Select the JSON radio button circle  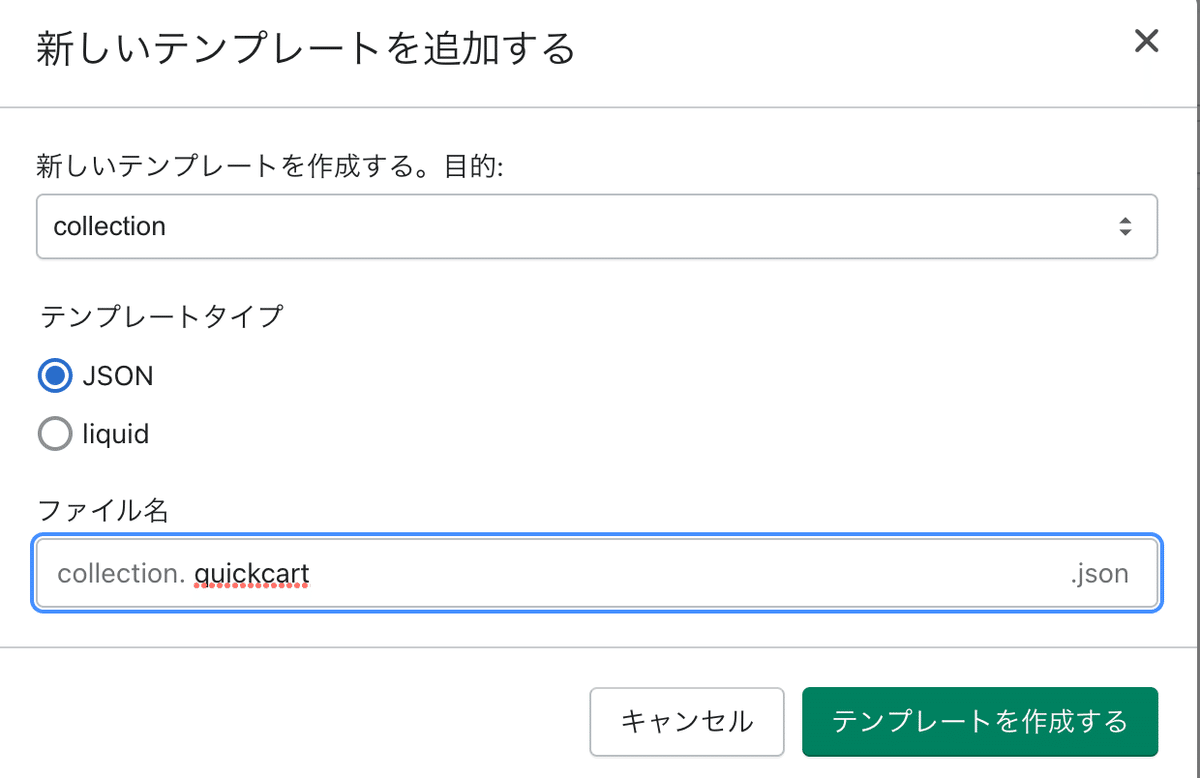click(x=55, y=376)
